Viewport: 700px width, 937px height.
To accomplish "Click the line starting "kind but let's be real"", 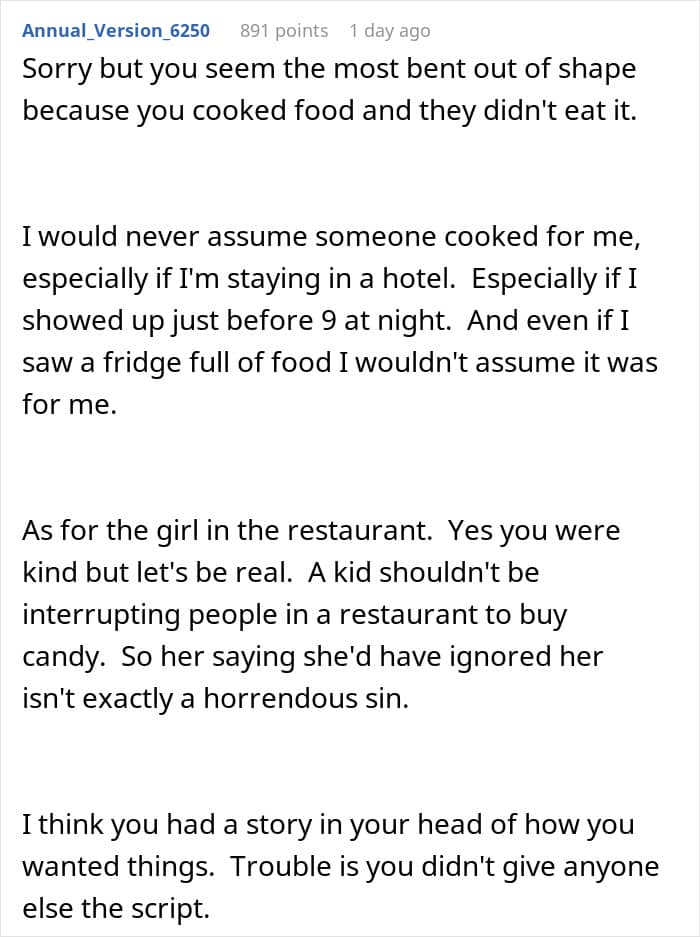I will point(280,572).
